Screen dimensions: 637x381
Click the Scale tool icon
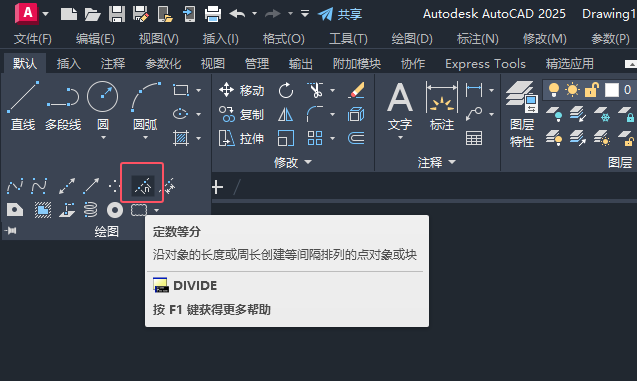[x=286, y=139]
